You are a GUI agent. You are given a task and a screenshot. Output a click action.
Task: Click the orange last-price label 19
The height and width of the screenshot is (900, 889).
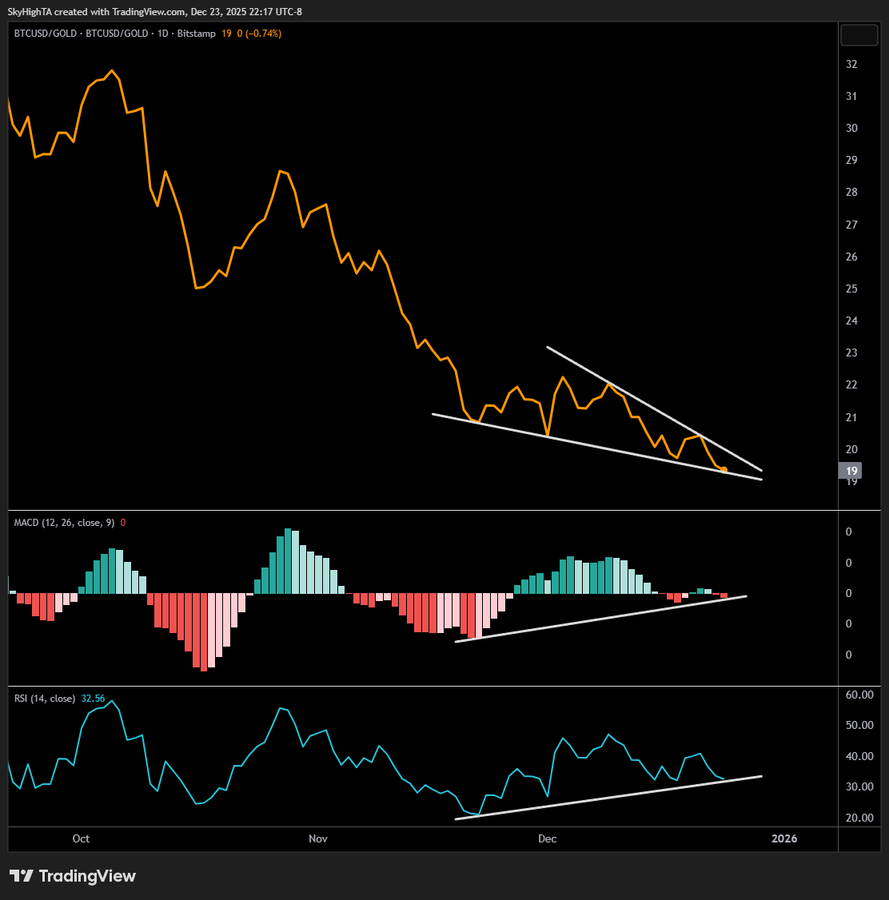[x=851, y=470]
